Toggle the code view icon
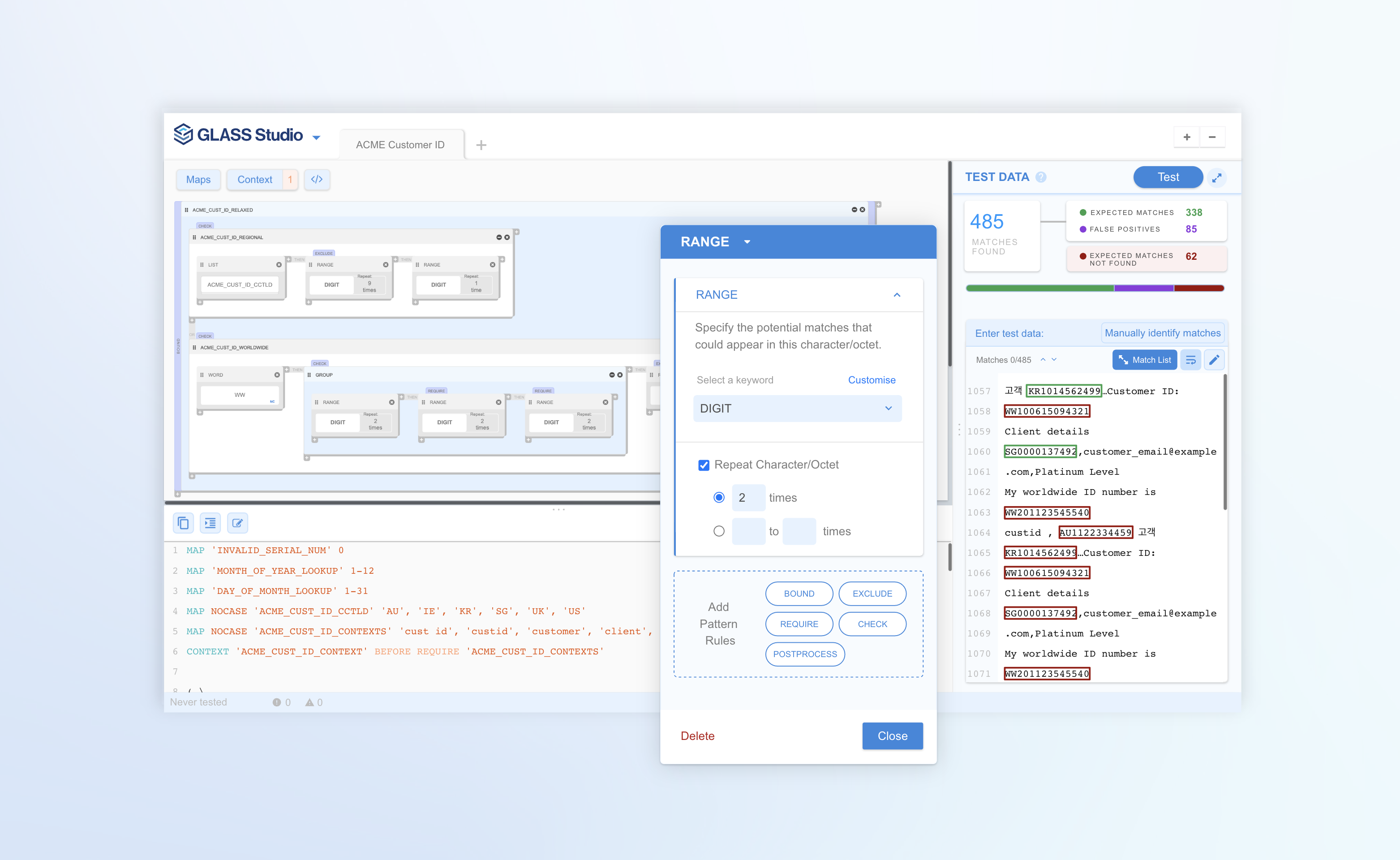Image resolution: width=1400 pixels, height=860 pixels. [x=317, y=180]
